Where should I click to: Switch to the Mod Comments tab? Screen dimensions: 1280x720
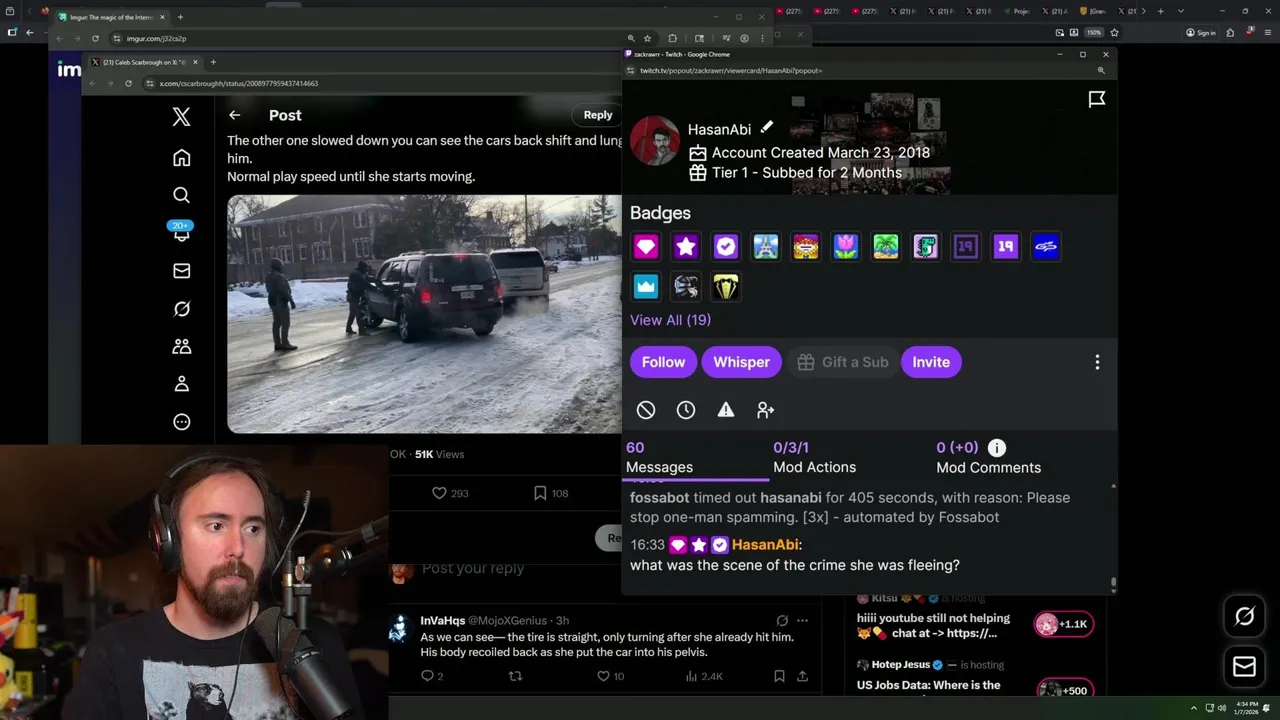point(988,458)
